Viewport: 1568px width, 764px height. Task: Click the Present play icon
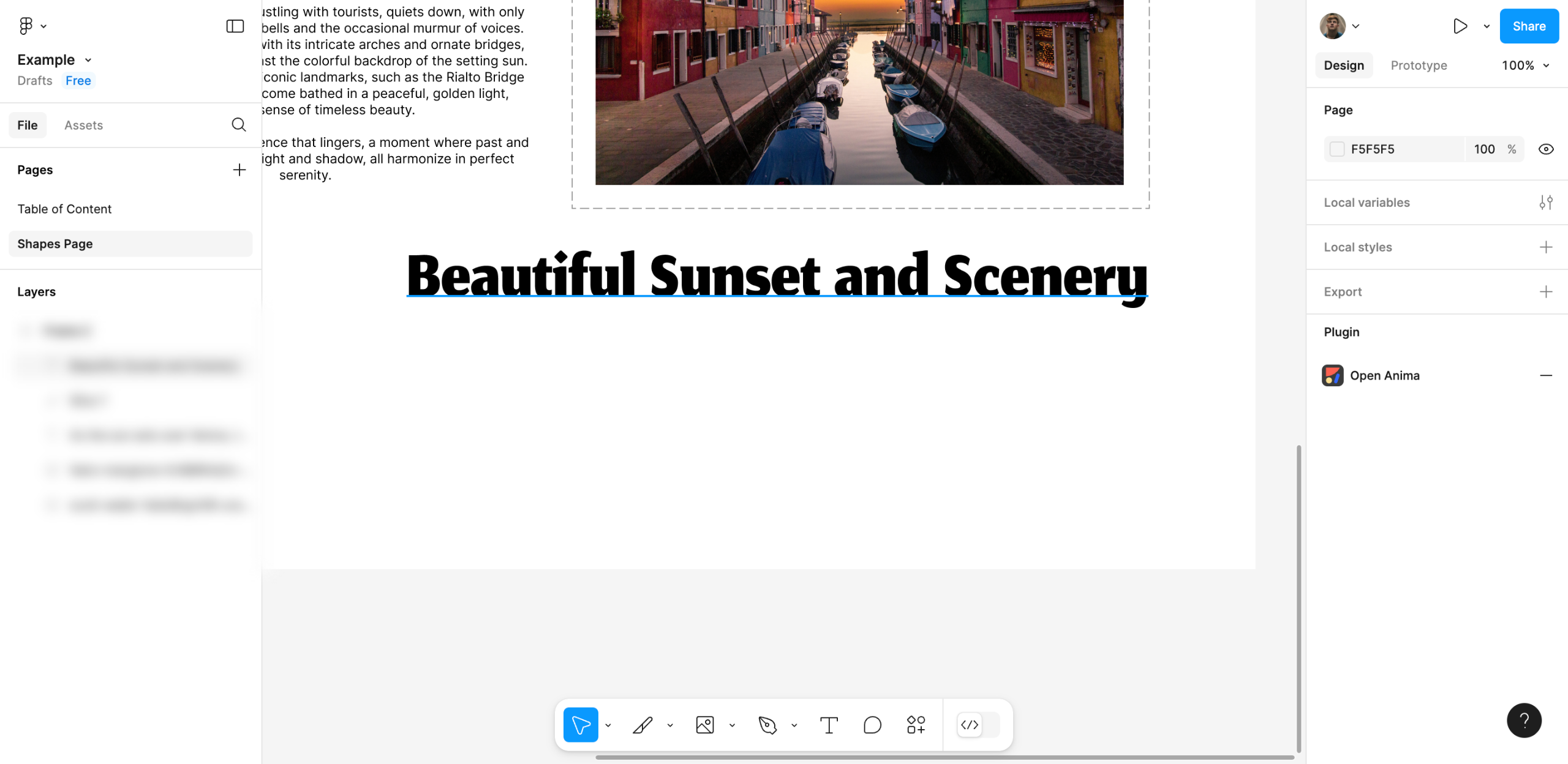1460,26
